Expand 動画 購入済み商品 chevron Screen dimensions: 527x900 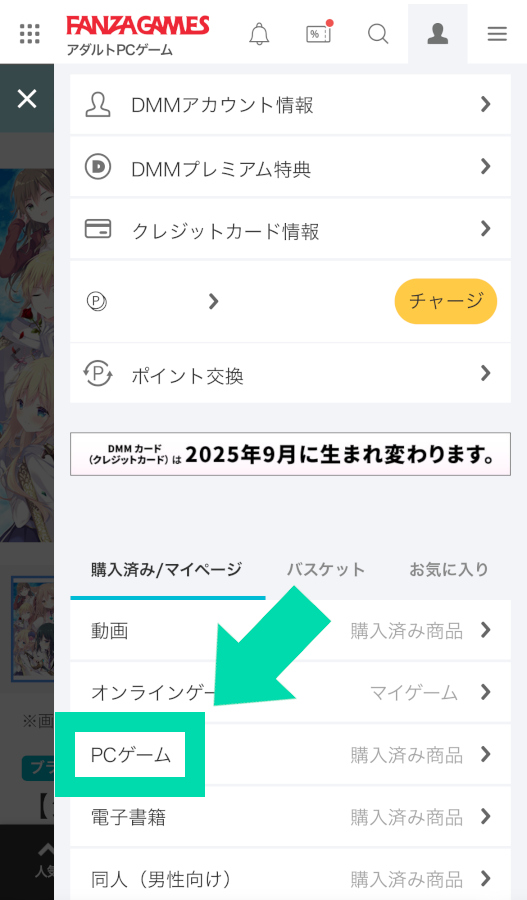[486, 630]
